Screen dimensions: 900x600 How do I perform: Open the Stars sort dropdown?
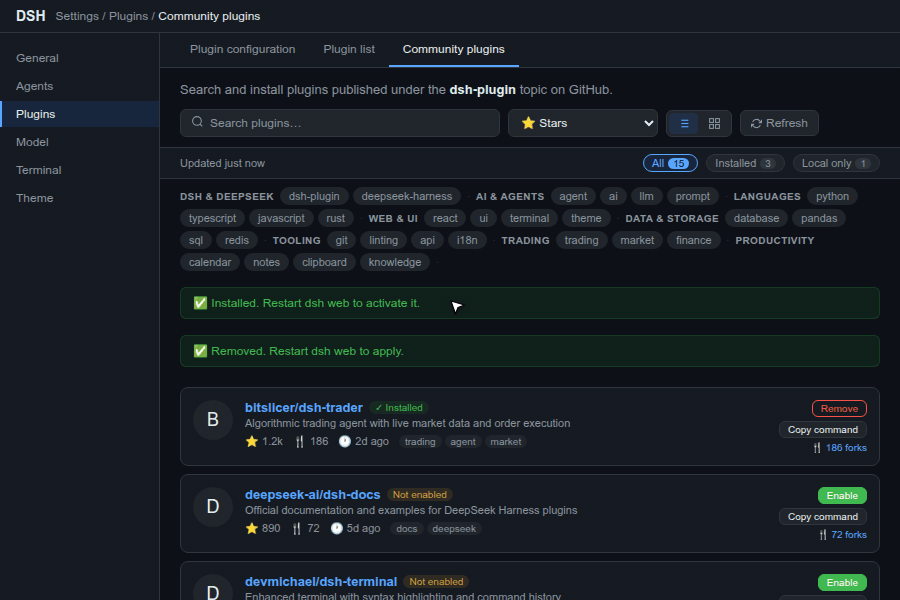tap(583, 123)
